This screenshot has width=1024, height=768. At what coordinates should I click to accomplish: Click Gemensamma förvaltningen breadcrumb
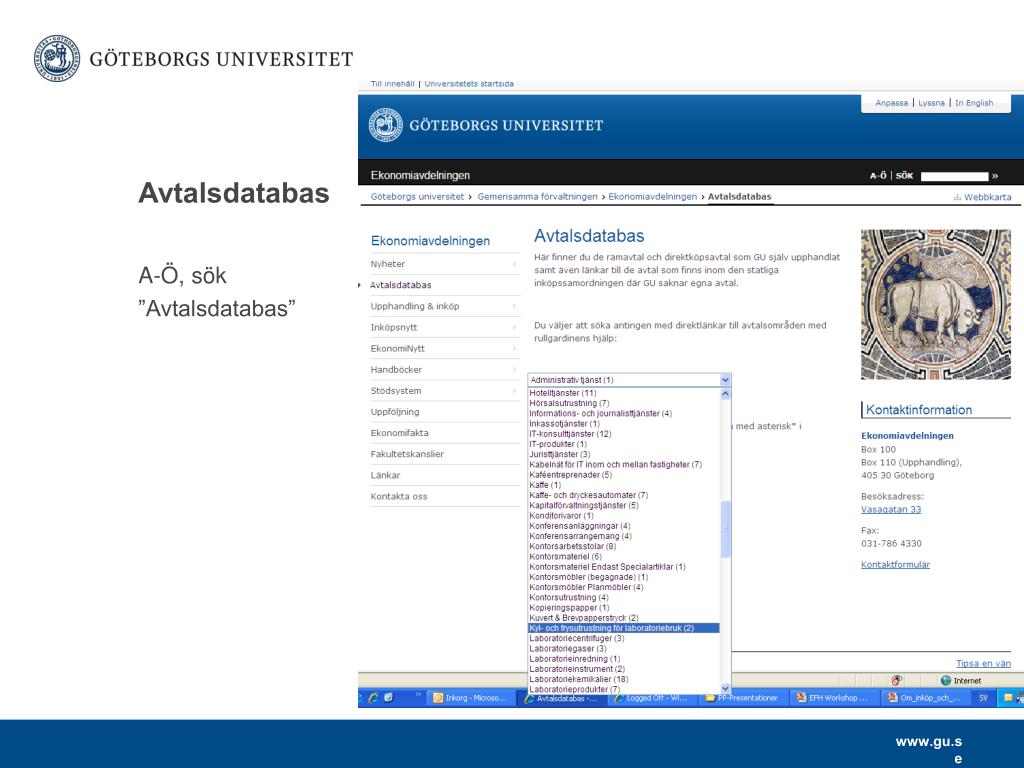pos(537,197)
